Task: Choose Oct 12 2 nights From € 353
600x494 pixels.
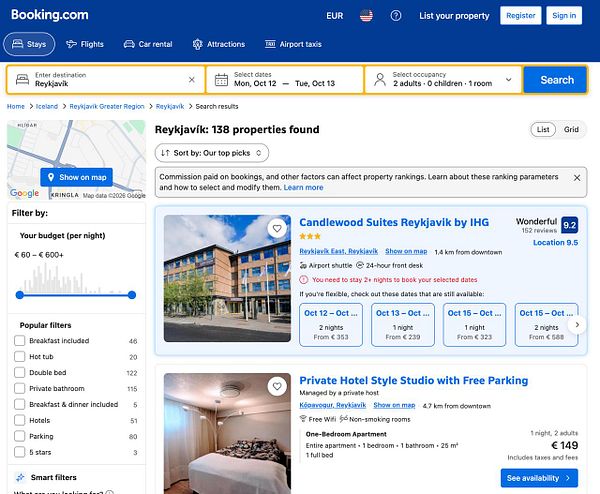Action: coord(331,325)
